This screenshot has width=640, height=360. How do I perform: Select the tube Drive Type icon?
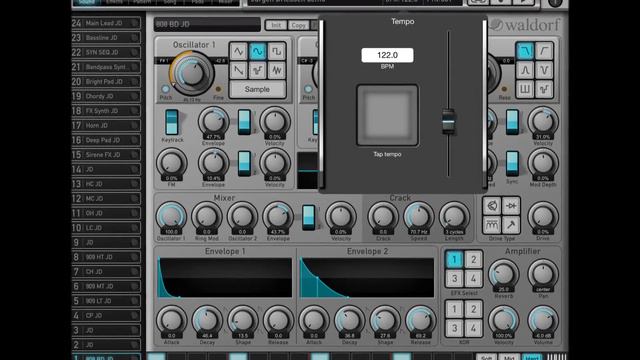tap(492, 206)
